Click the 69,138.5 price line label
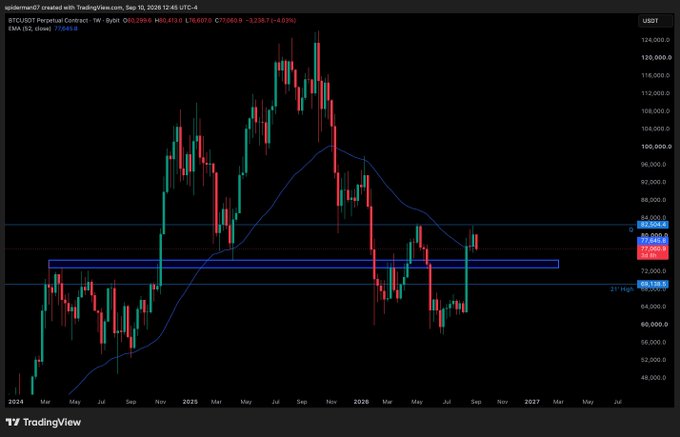Screen dimensions: 680x437 click(653, 284)
